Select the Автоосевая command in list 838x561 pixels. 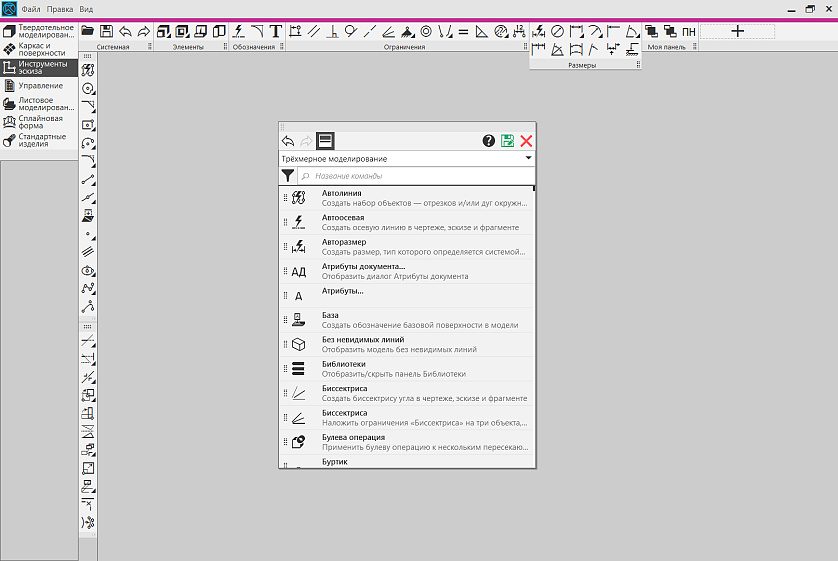click(406, 222)
